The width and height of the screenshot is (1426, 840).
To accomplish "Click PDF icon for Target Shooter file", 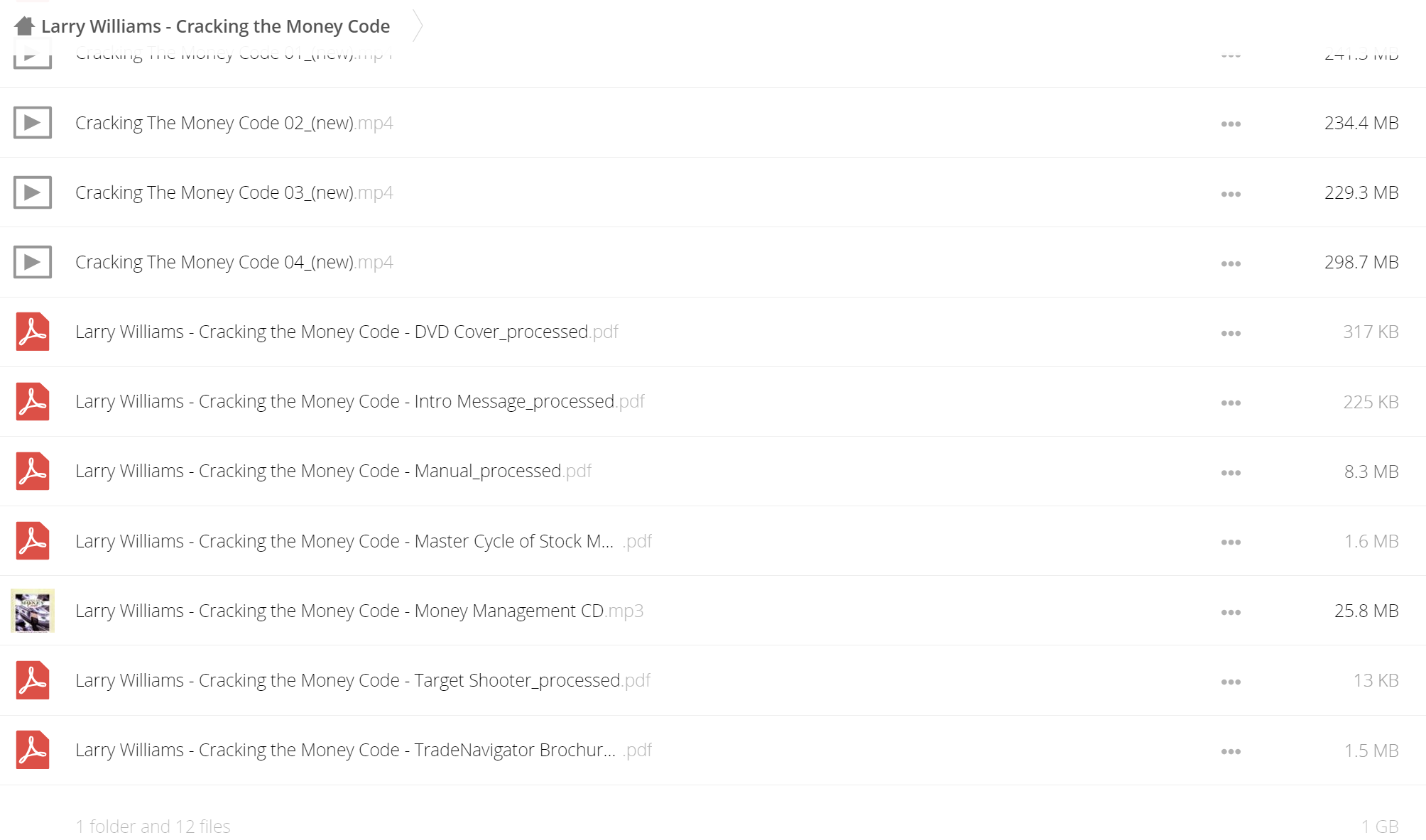I will [x=33, y=680].
